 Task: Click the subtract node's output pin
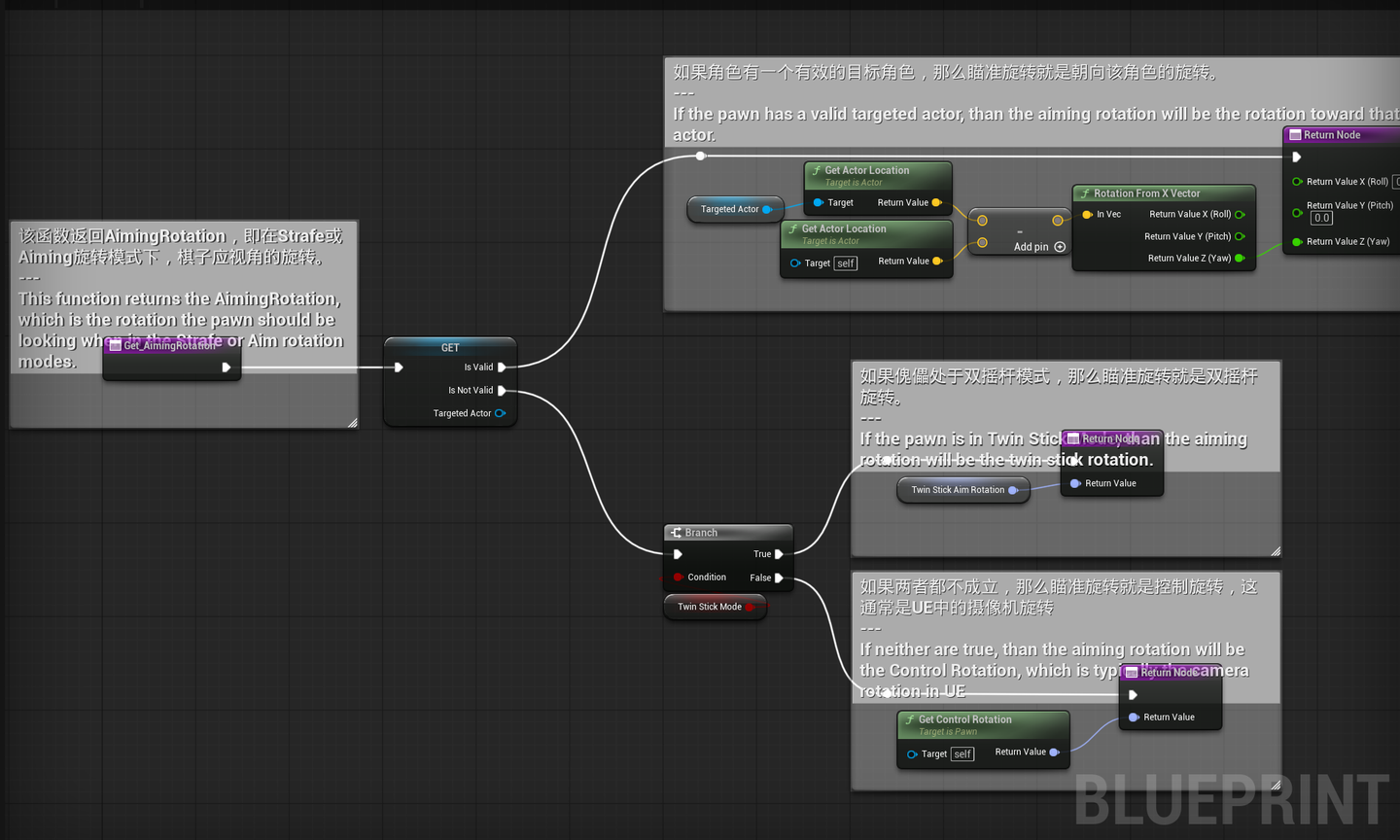tap(1058, 221)
